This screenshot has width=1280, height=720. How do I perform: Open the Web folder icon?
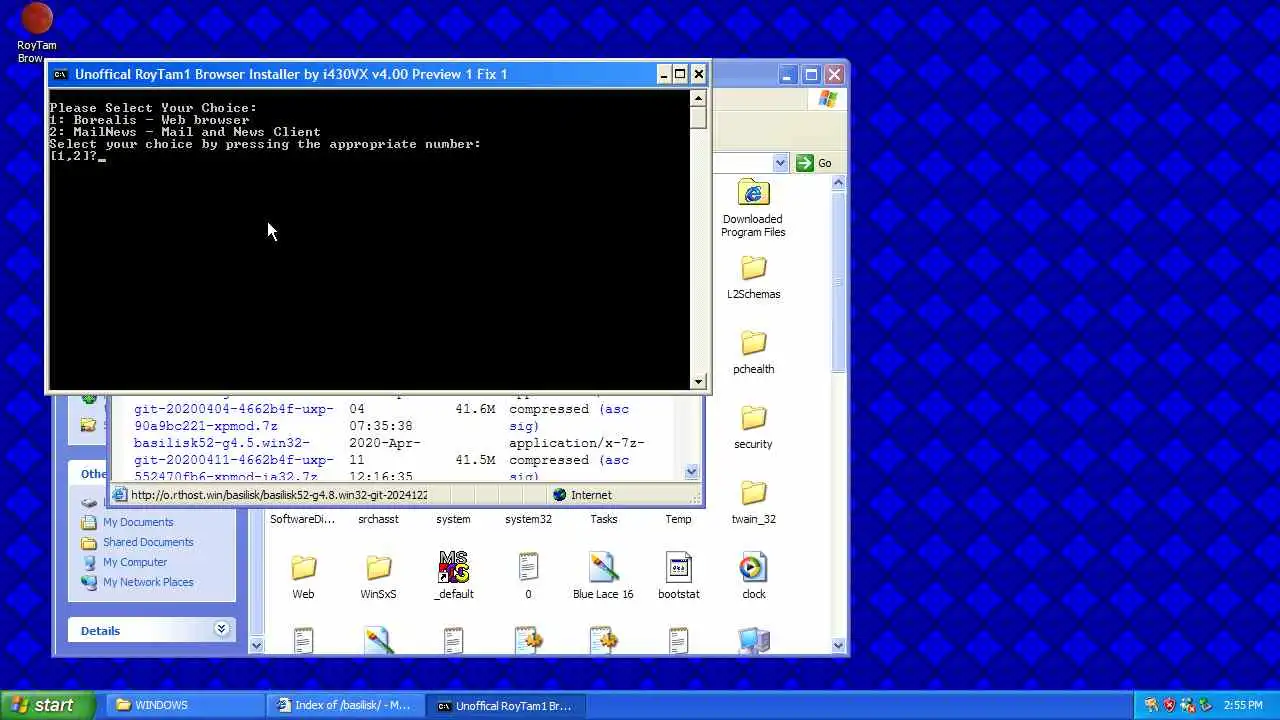(303, 568)
